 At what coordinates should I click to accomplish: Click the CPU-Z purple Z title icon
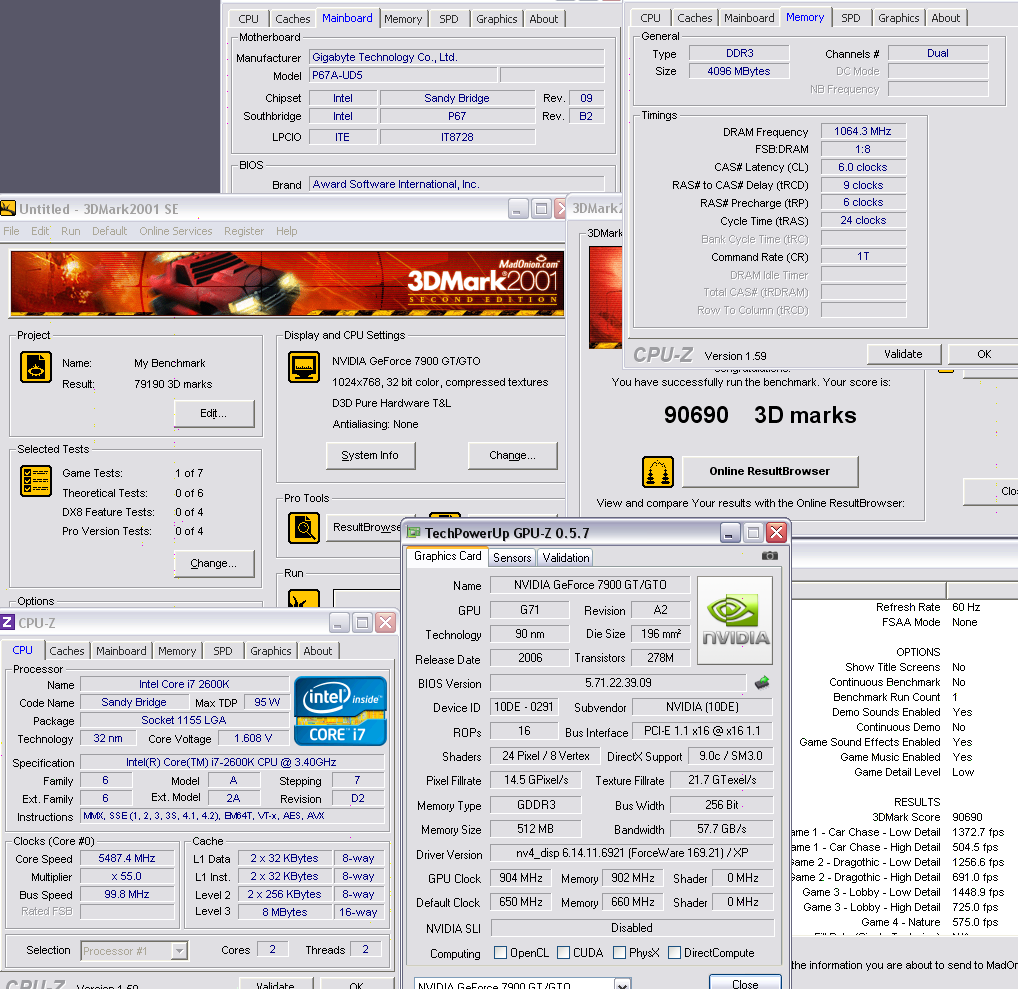tap(7, 622)
